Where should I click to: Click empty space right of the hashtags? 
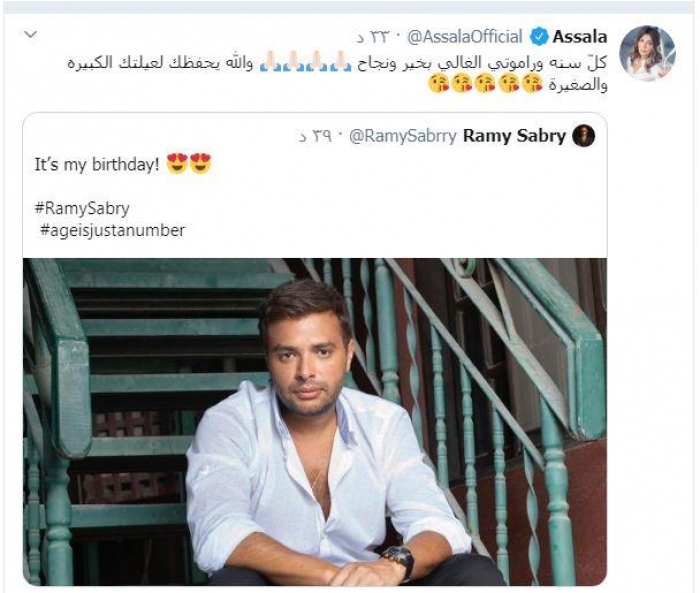coord(400,220)
